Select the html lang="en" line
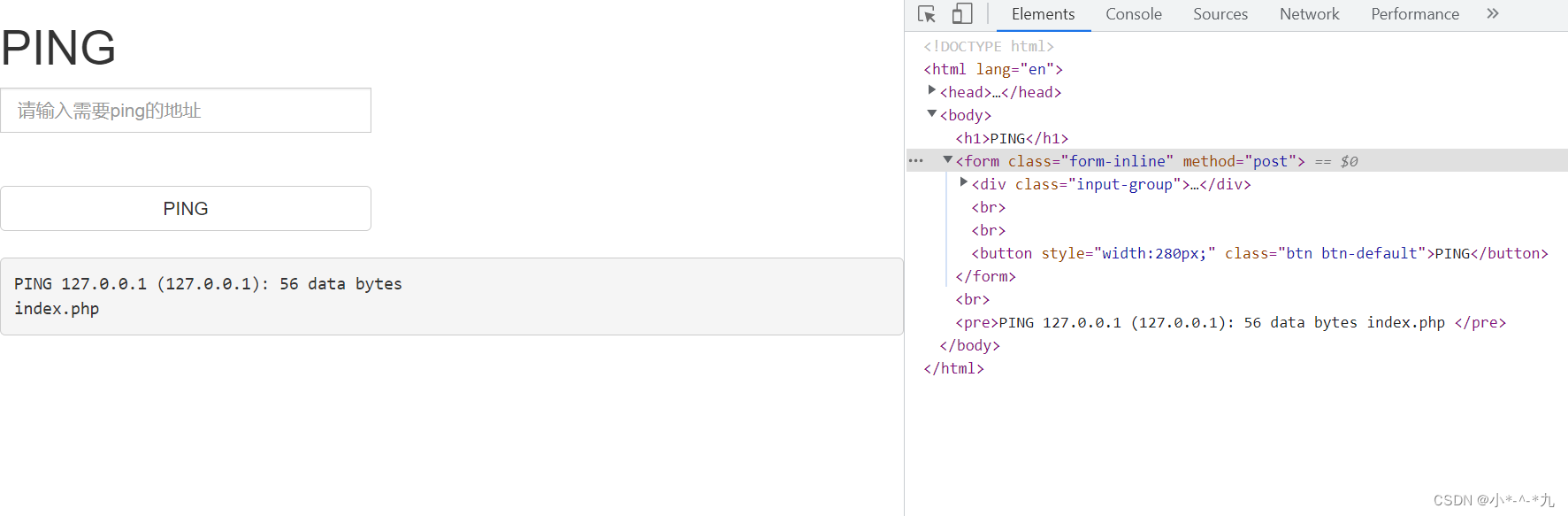This screenshot has width=1568, height=516. click(993, 69)
